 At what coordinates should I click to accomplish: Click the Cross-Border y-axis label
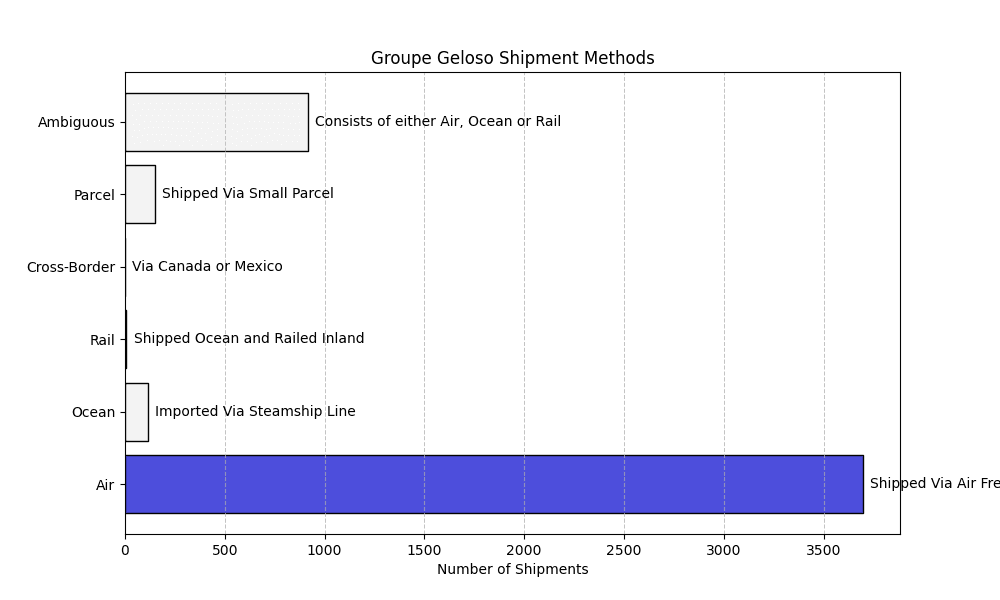pyautogui.click(x=71, y=267)
